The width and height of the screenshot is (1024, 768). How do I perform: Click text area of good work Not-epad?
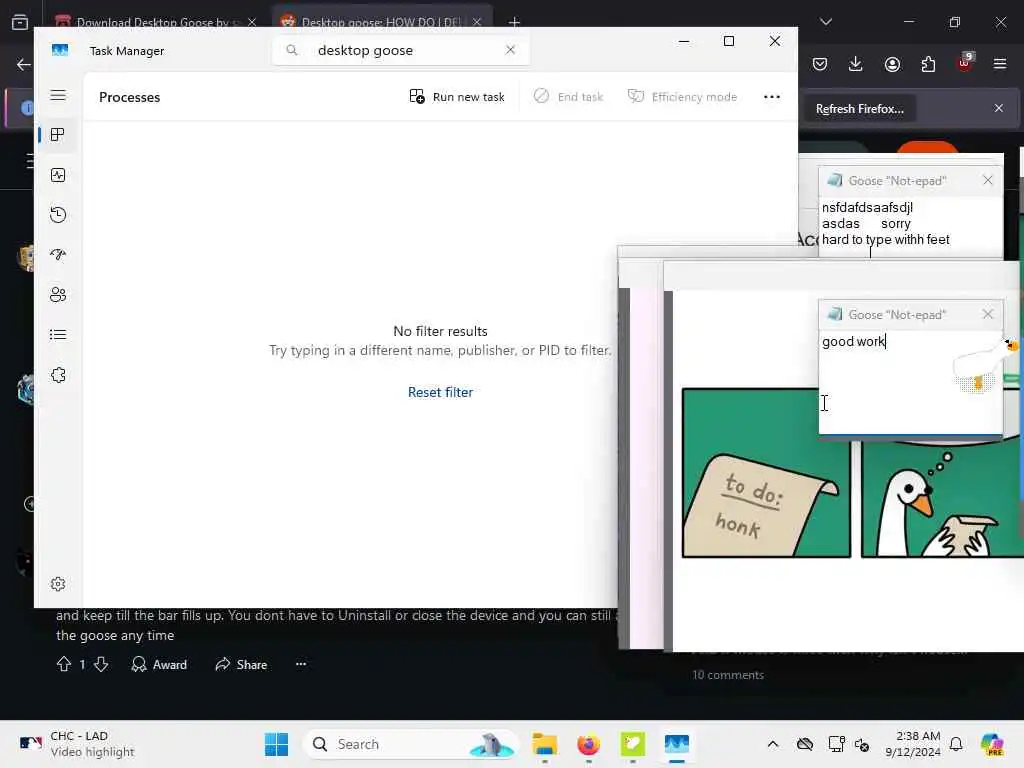point(910,382)
